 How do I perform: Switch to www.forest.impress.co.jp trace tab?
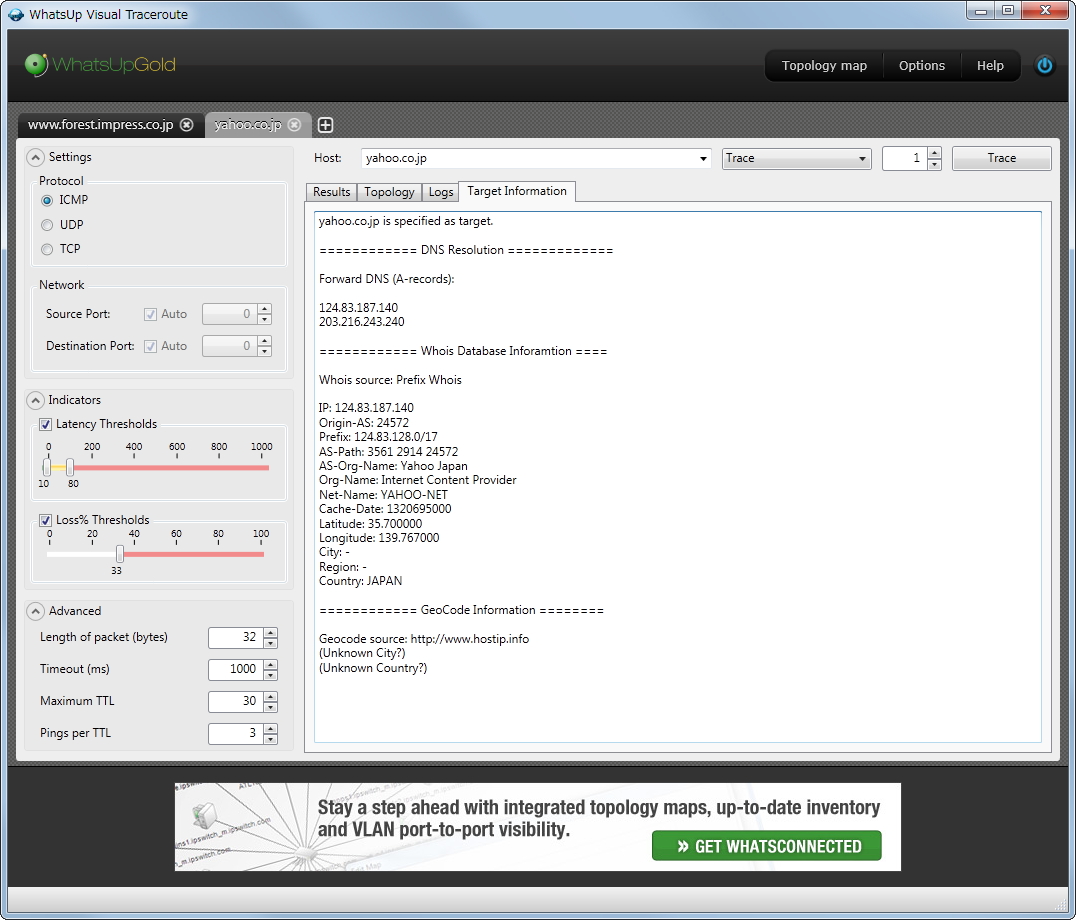pos(100,125)
